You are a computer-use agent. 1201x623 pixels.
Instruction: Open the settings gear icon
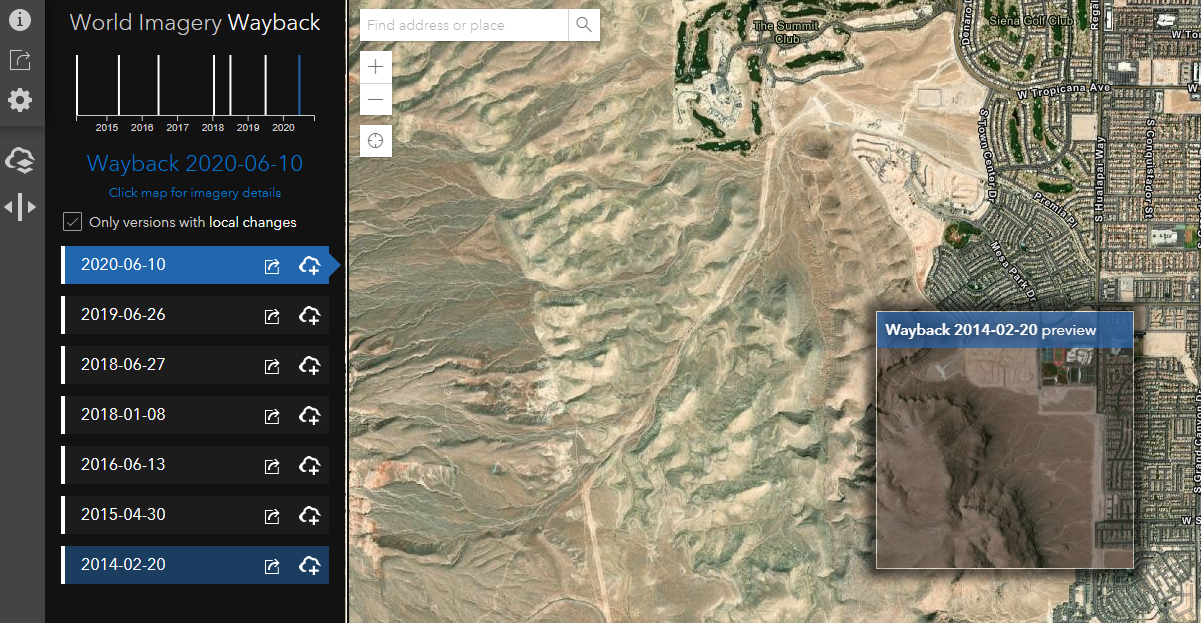[20, 100]
